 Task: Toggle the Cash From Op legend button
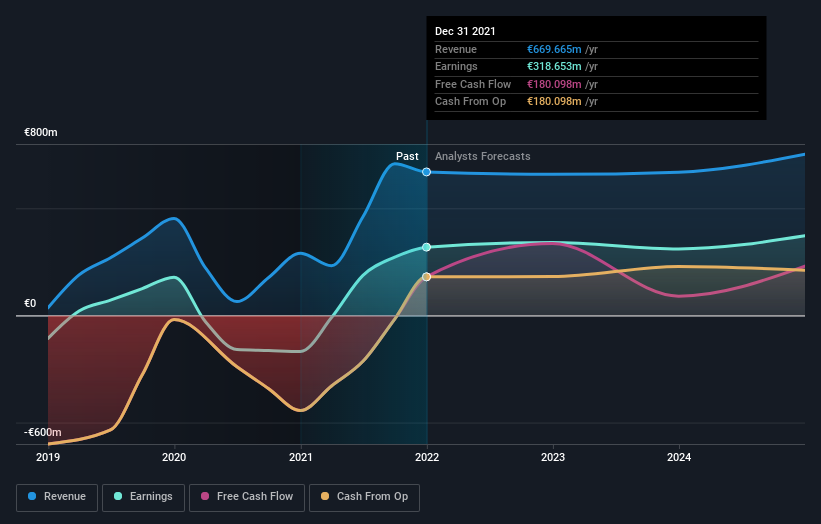(364, 497)
